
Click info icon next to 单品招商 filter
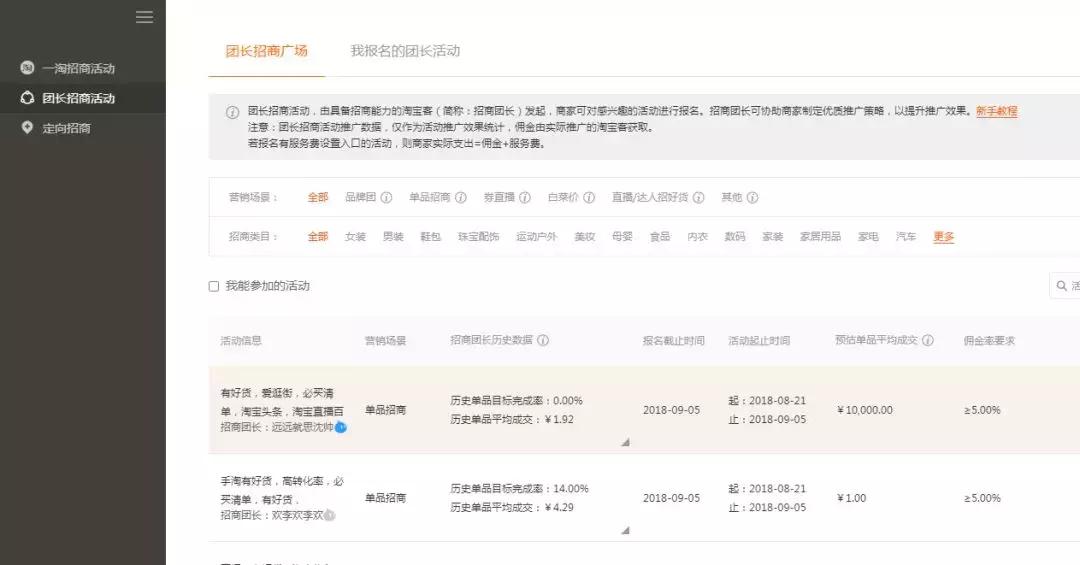pyautogui.click(x=461, y=198)
